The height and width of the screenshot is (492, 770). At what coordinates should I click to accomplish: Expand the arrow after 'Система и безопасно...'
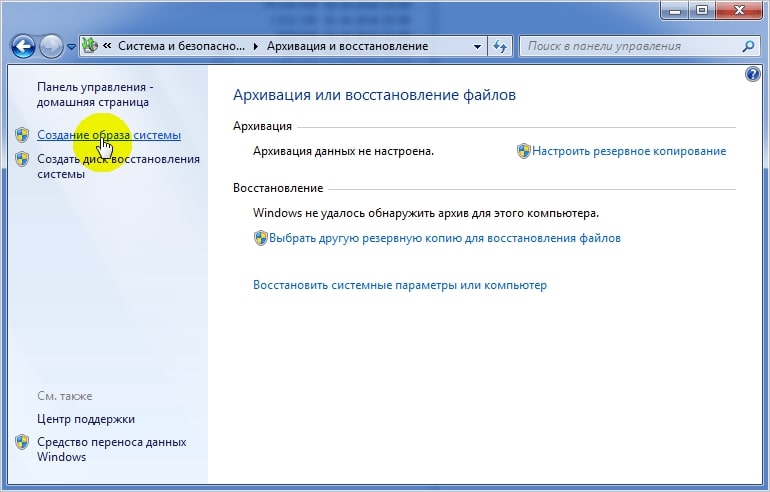click(256, 46)
